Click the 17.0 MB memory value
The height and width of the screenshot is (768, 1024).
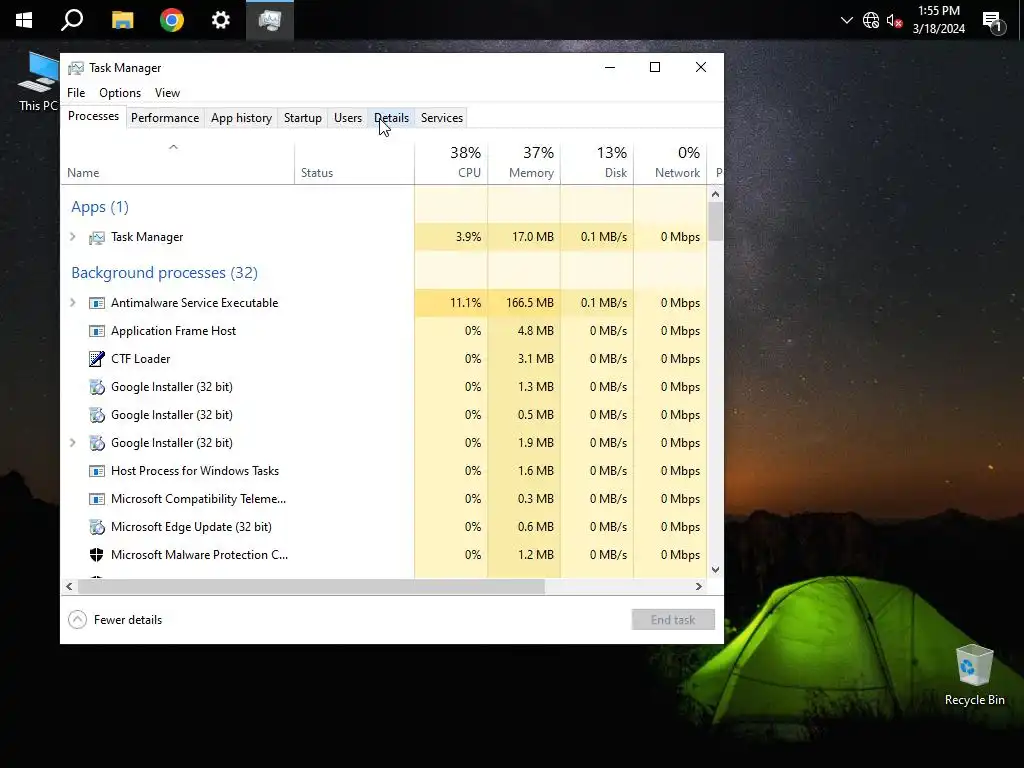click(x=532, y=237)
